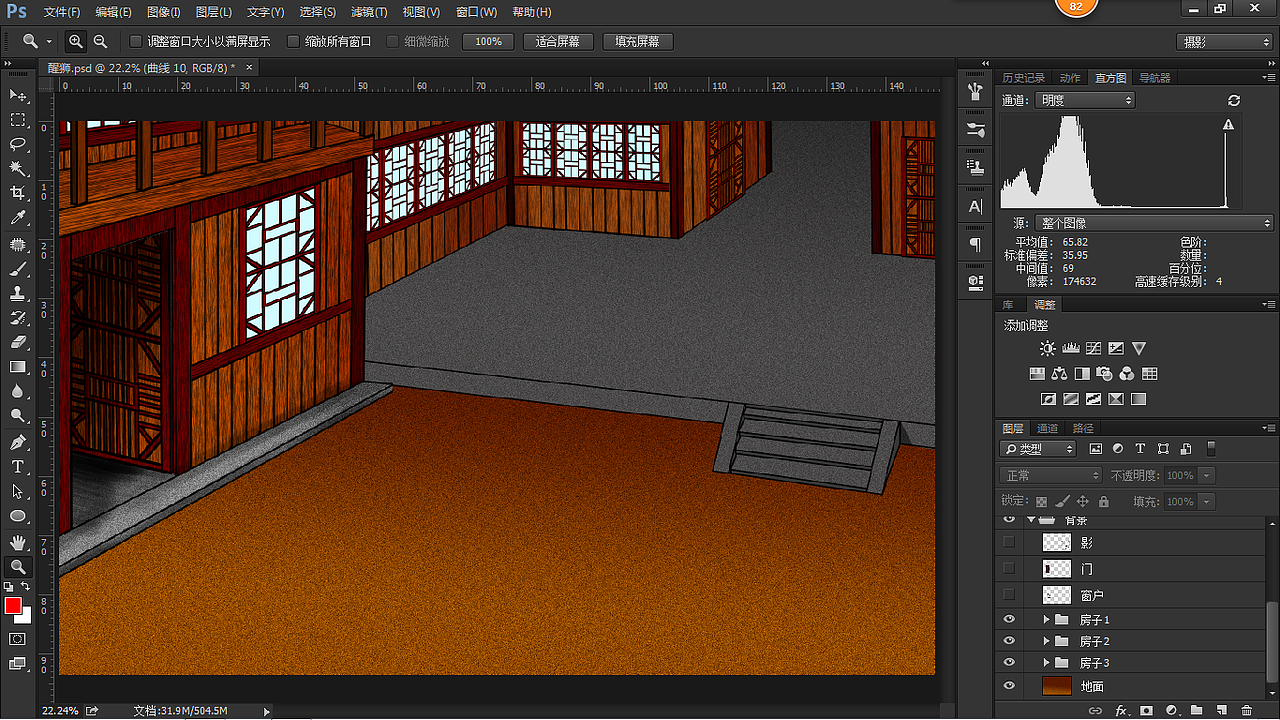This screenshot has width=1280, height=720.
Task: Show the hidden 影 layer
Action: [x=1009, y=542]
